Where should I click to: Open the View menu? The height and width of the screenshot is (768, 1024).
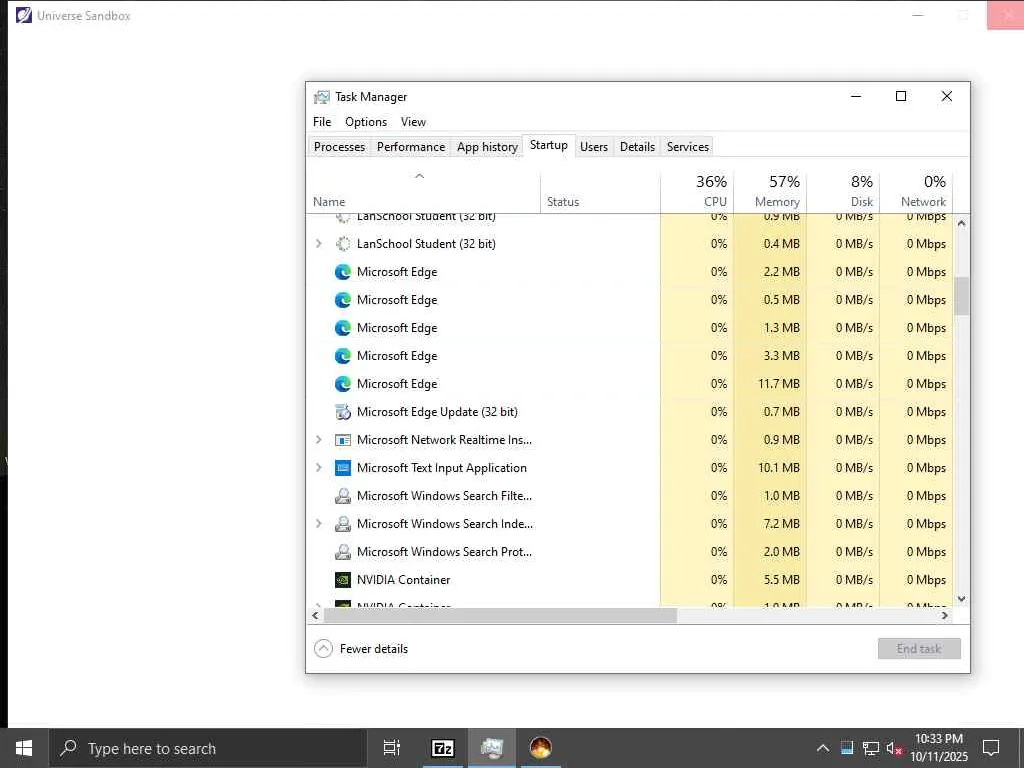[x=413, y=122]
